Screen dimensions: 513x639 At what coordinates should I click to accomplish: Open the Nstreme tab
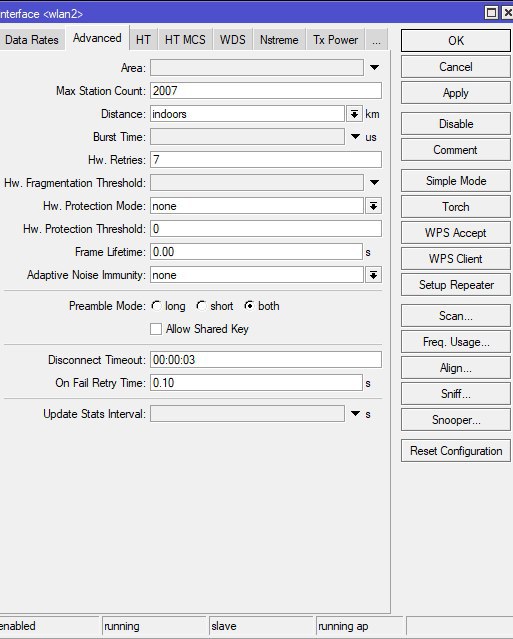279,40
